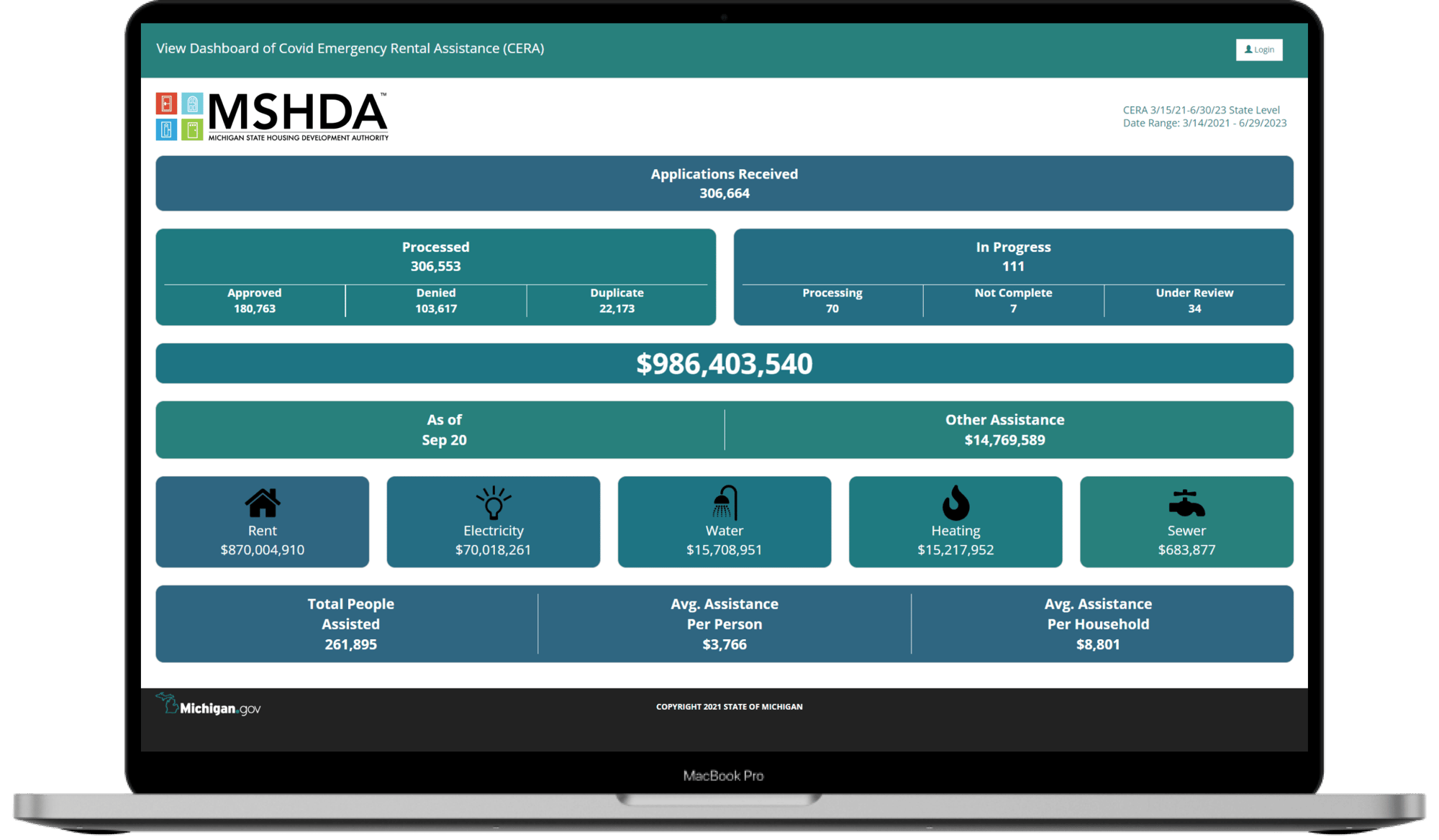Image resolution: width=1439 pixels, height=840 pixels.
Task: Click the Total People Assisted section
Action: pos(350,624)
